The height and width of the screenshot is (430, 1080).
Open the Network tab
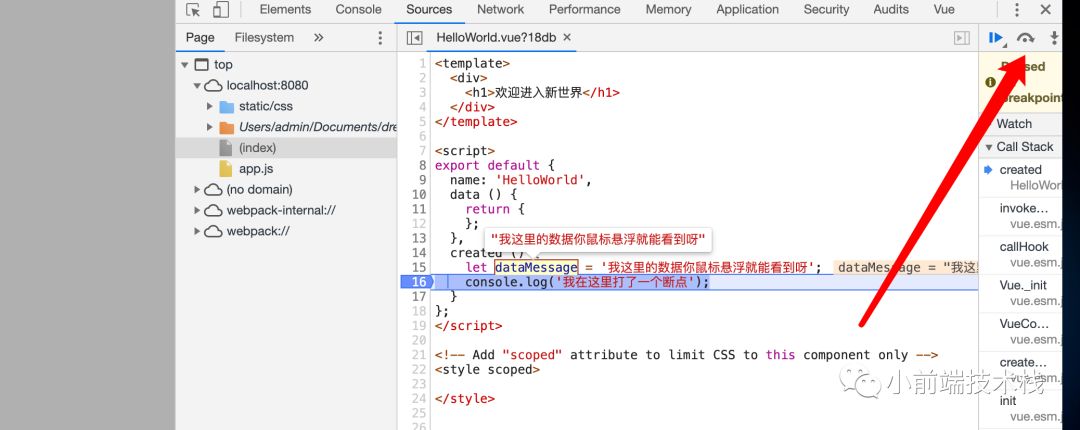[501, 10]
